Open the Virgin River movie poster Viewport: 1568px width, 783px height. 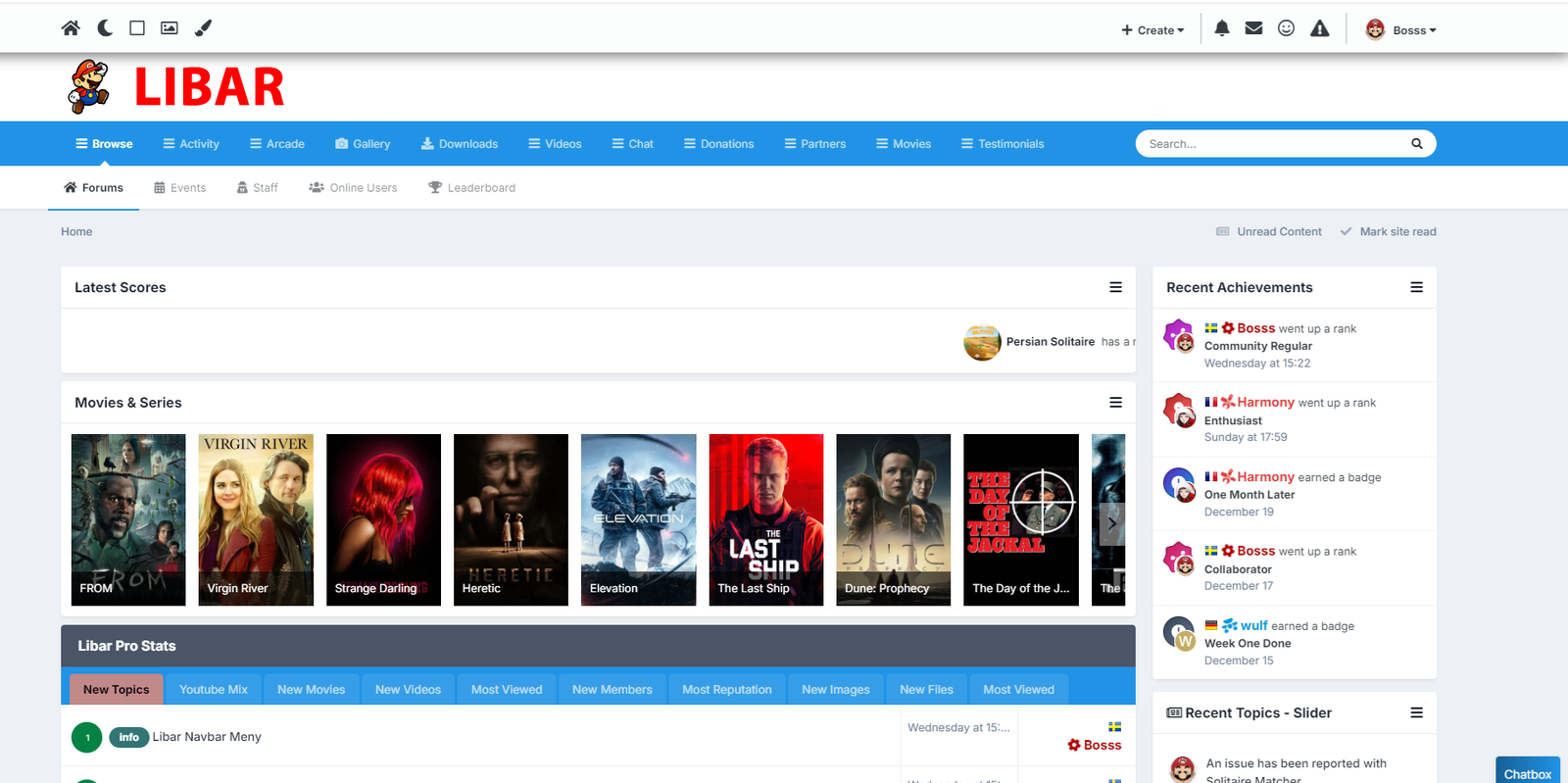coord(256,519)
